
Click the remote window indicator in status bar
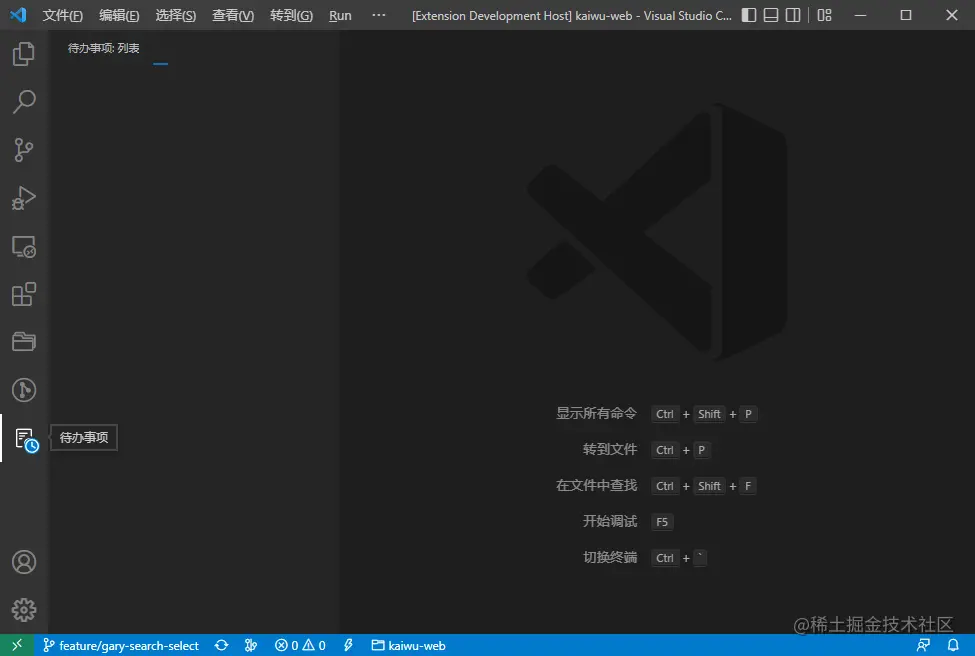[x=17, y=645]
